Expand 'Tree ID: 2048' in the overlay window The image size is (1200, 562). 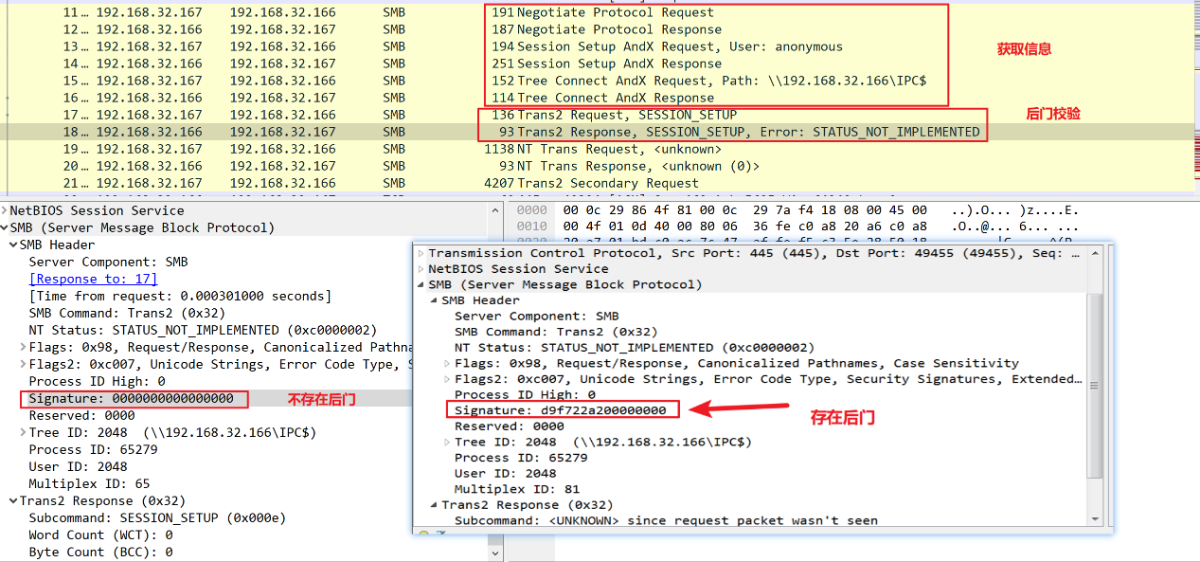[x=447, y=442]
